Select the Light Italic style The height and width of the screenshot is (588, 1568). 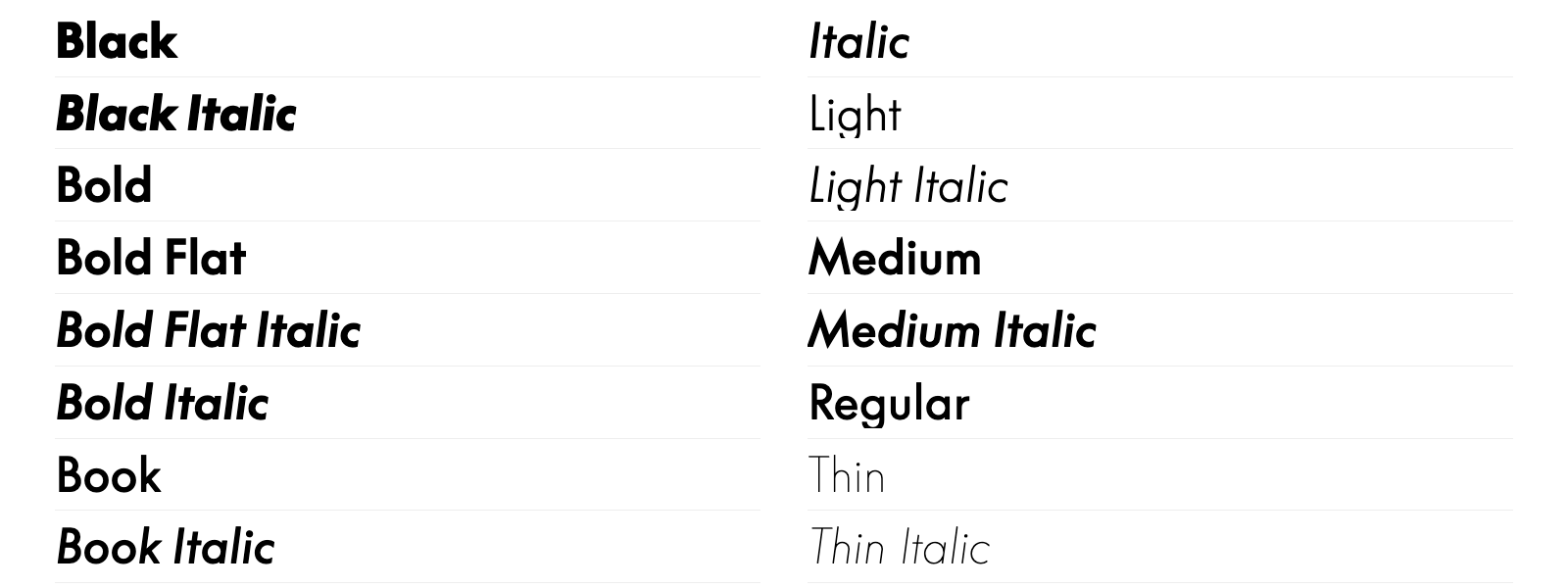point(908,186)
